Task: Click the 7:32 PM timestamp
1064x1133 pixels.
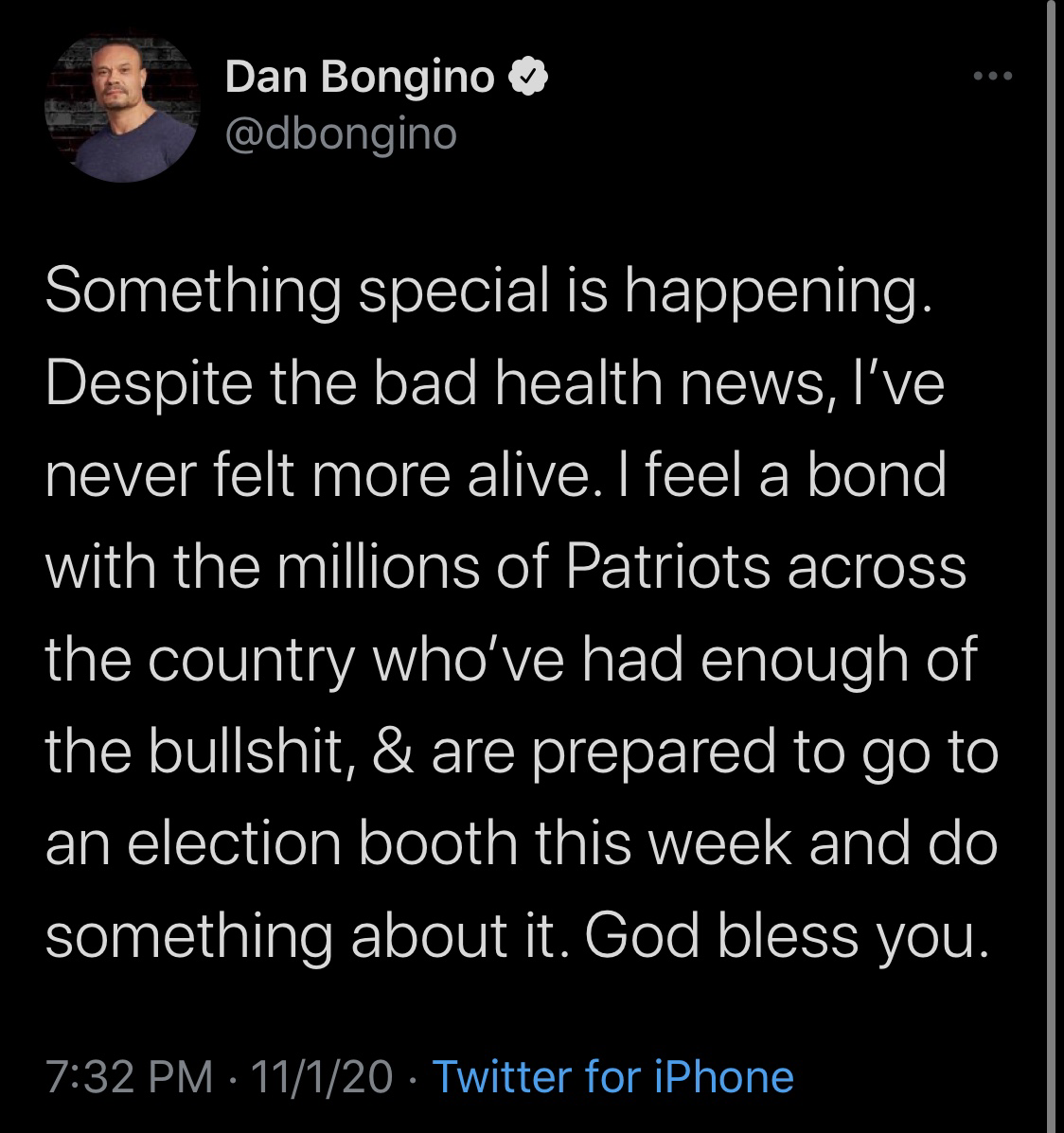Action: coord(129,1077)
